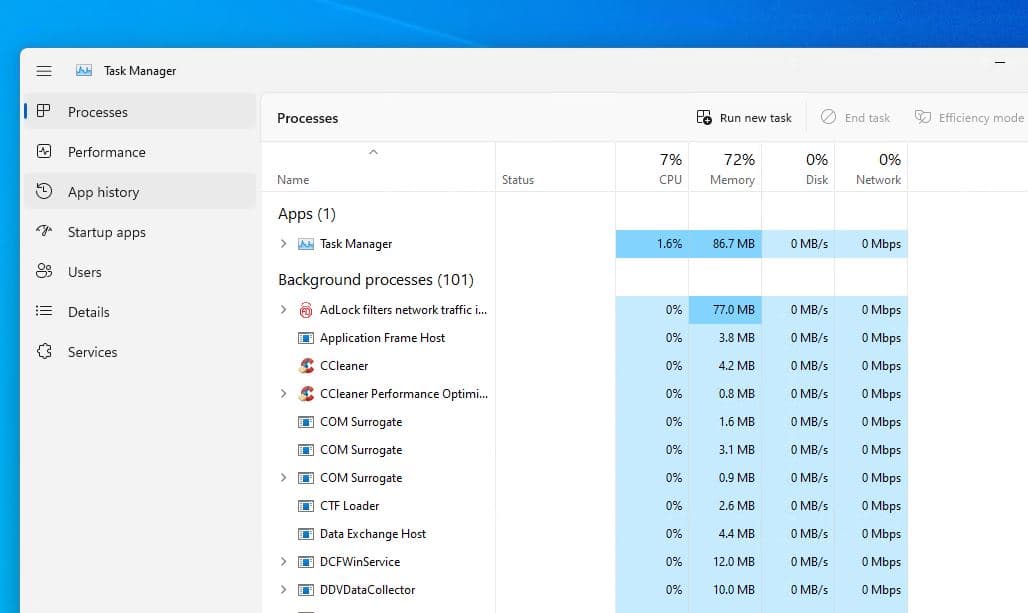Click the Services puzzle icon
The height and width of the screenshot is (613, 1028).
44,351
